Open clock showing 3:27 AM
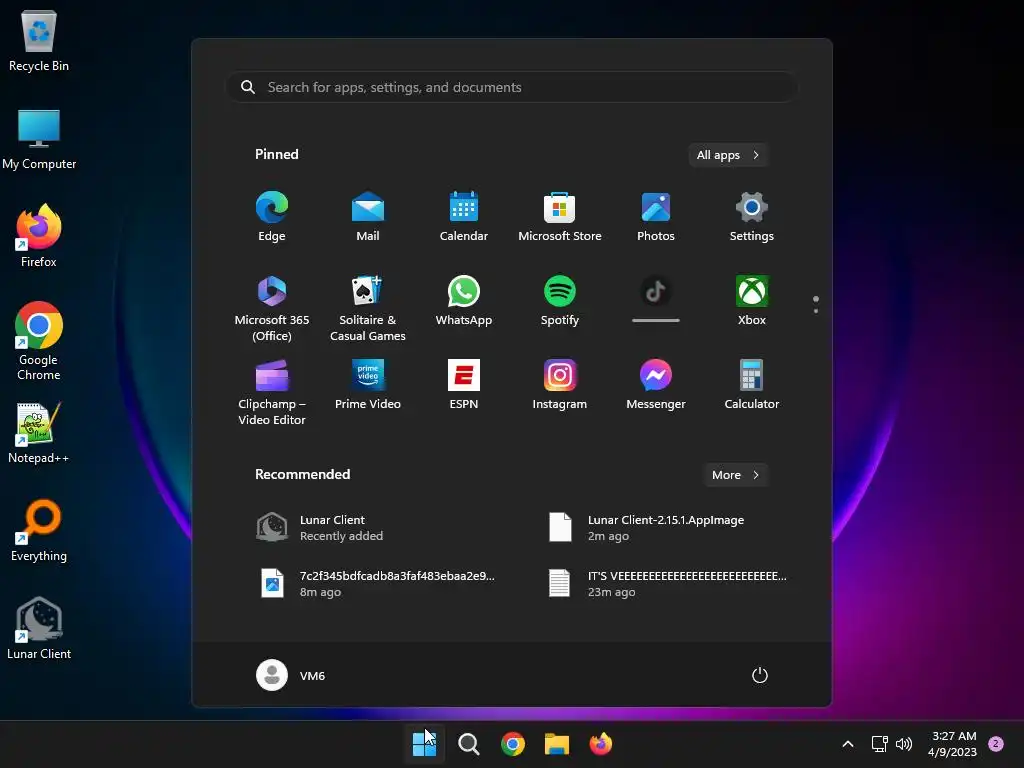1024x768 pixels. coord(953,744)
